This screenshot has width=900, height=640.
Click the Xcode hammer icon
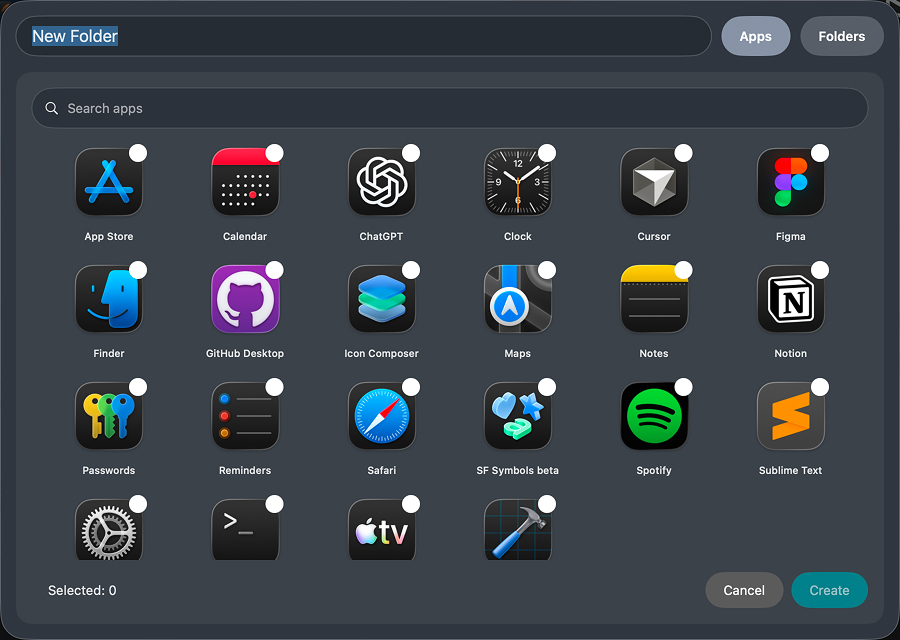[517, 529]
